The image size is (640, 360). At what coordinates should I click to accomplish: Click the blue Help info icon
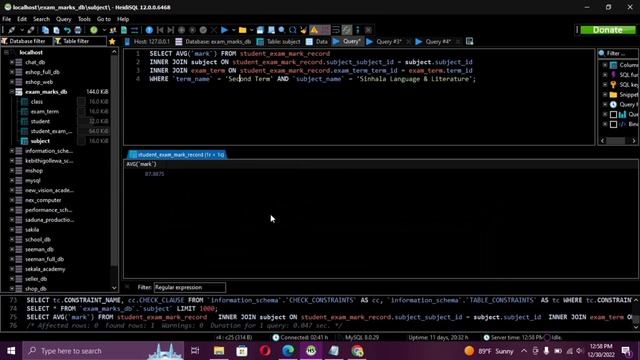pyautogui.click(x=149, y=30)
